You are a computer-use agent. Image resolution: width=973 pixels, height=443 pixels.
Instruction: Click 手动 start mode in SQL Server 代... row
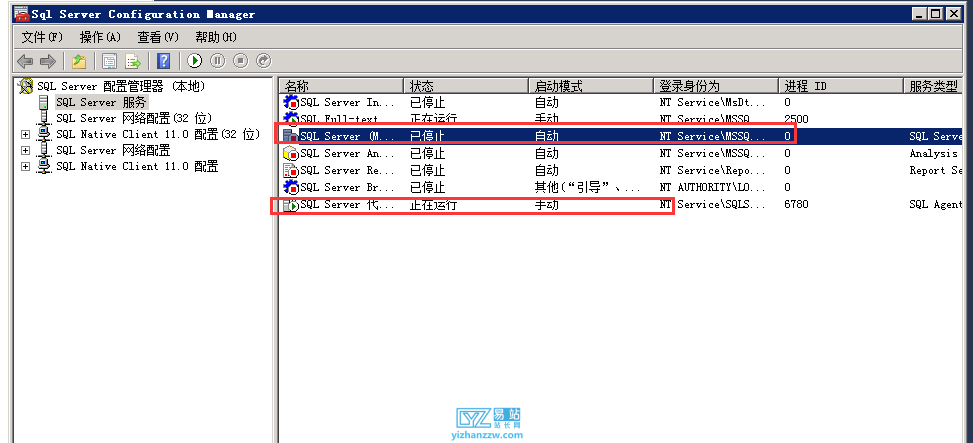(x=547, y=205)
